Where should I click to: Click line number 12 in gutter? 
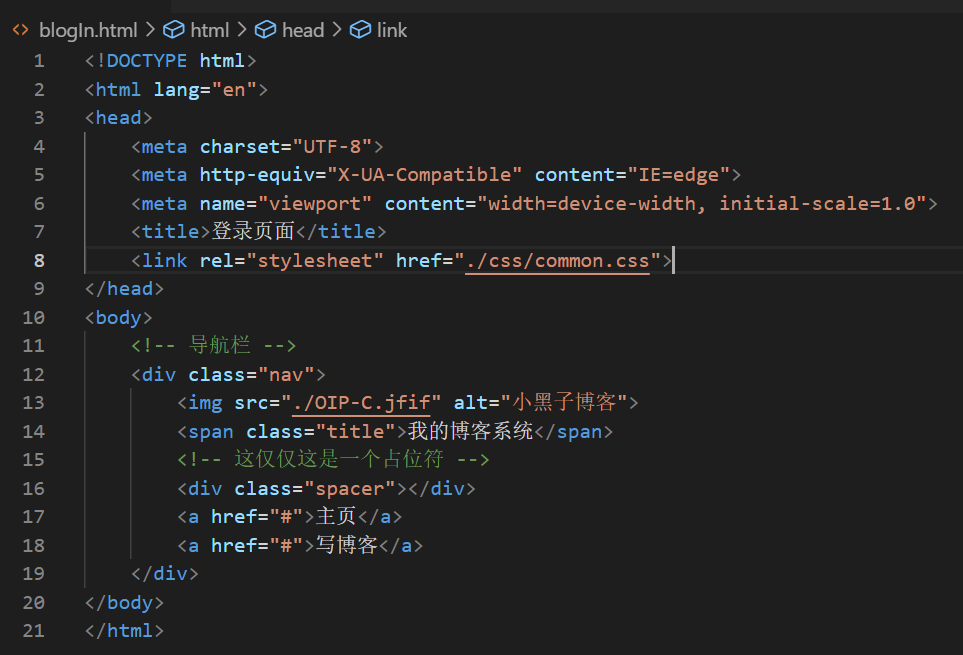coord(33,374)
